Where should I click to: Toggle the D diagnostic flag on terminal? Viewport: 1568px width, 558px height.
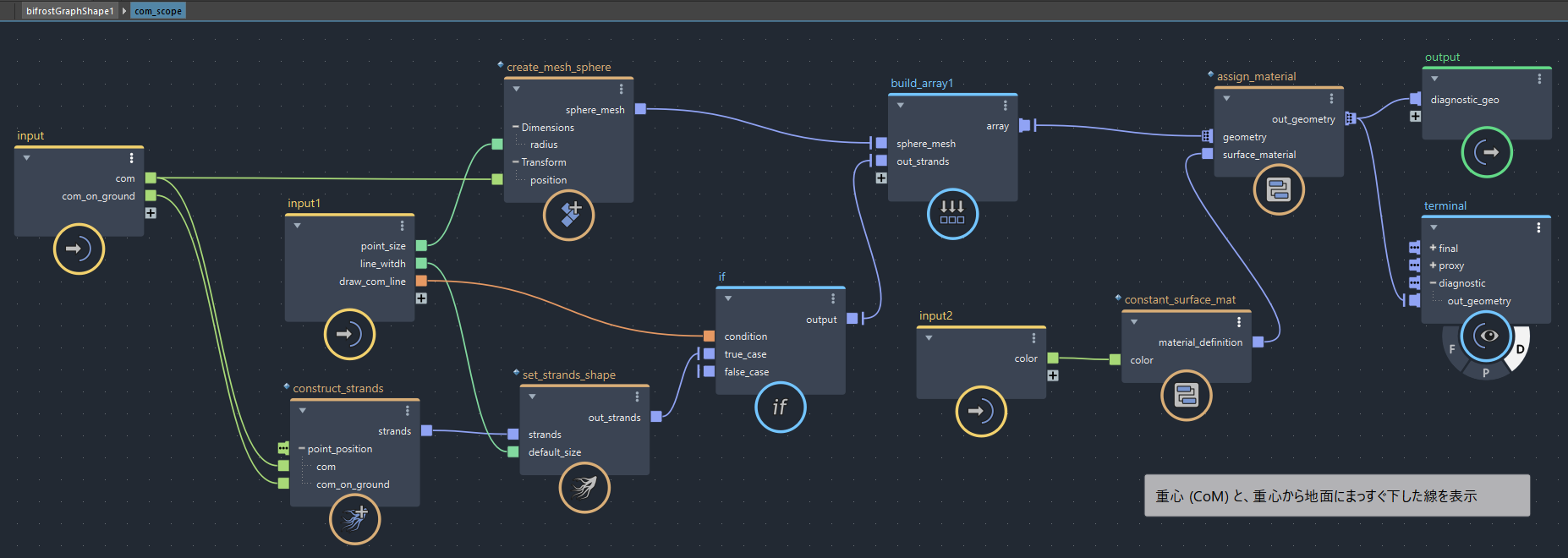point(1520,349)
